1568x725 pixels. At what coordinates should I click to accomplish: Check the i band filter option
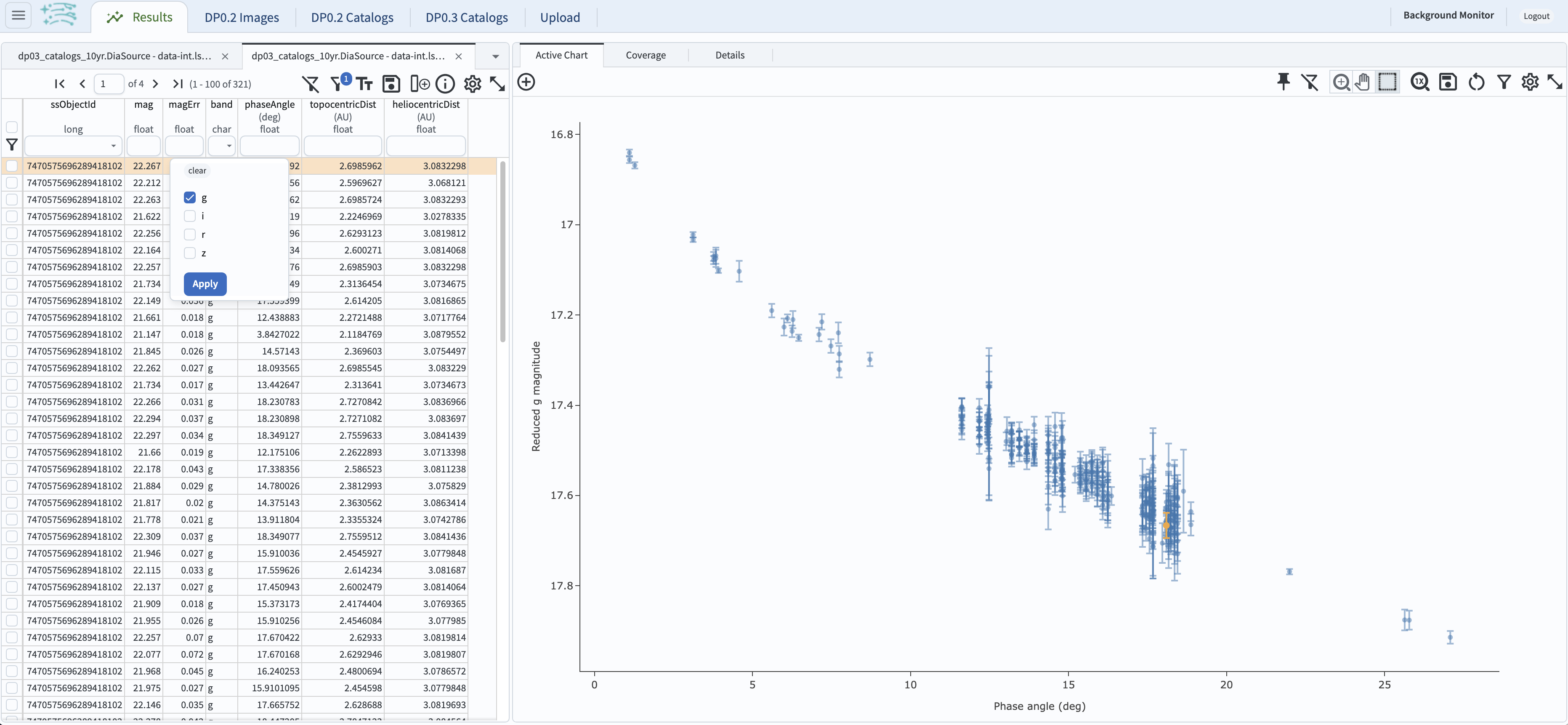190,216
